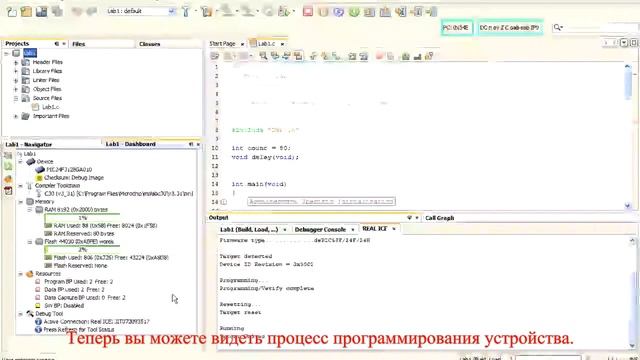Collapse the Device node in Dashboard
The image size is (640, 360).
coord(21,162)
